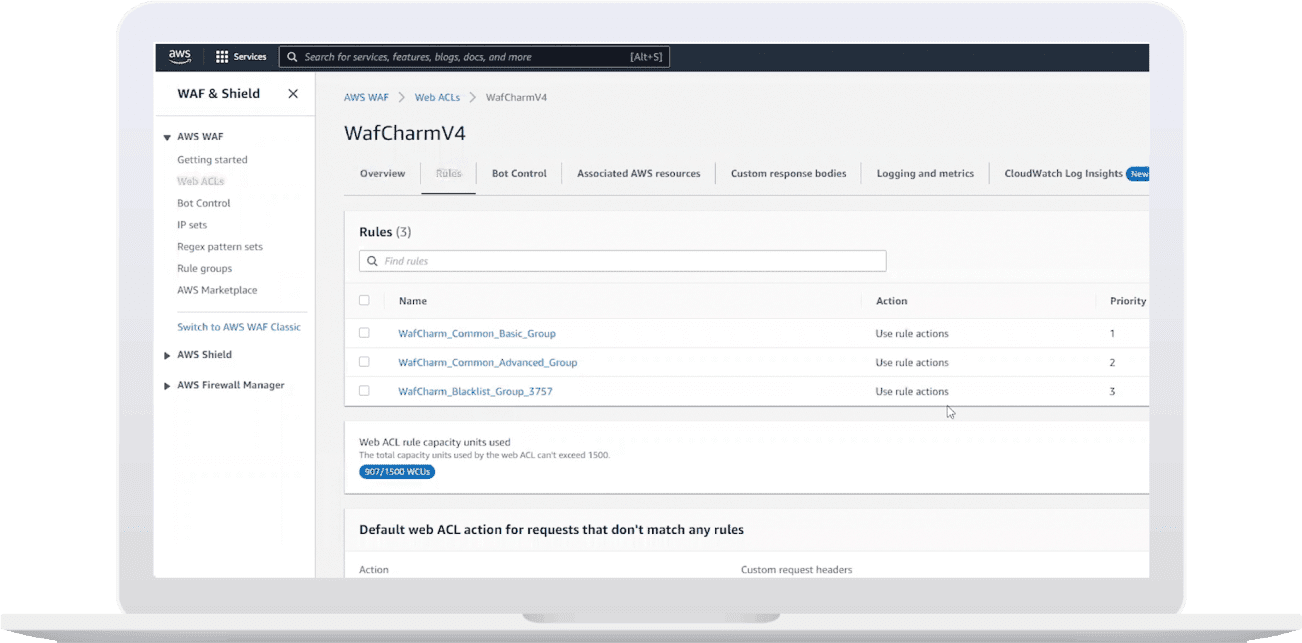Open the Services grid menu
The width and height of the screenshot is (1302, 643).
coord(241,57)
